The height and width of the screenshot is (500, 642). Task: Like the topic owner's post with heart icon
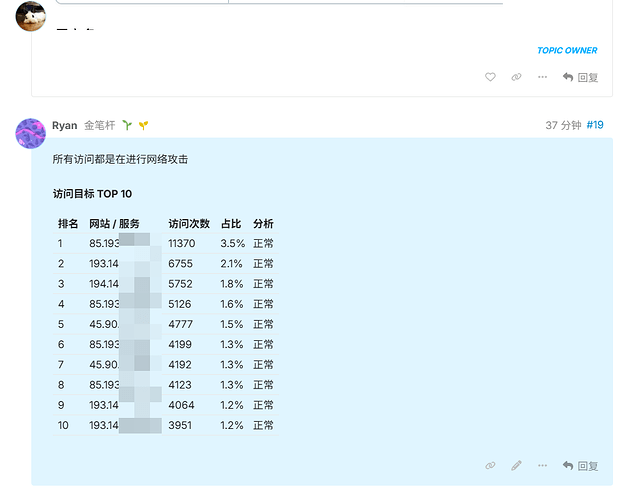point(490,77)
